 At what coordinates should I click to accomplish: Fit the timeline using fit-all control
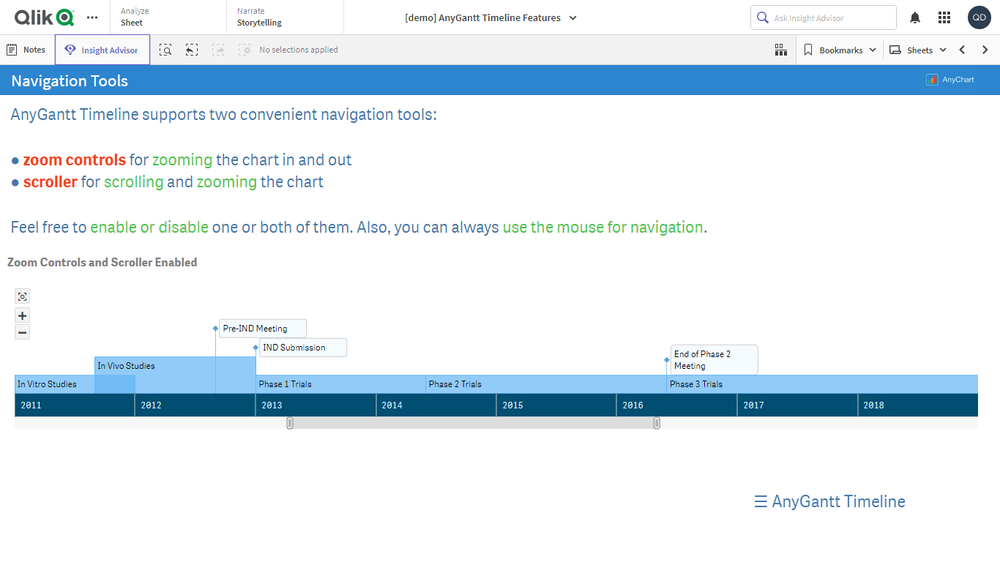coord(23,296)
